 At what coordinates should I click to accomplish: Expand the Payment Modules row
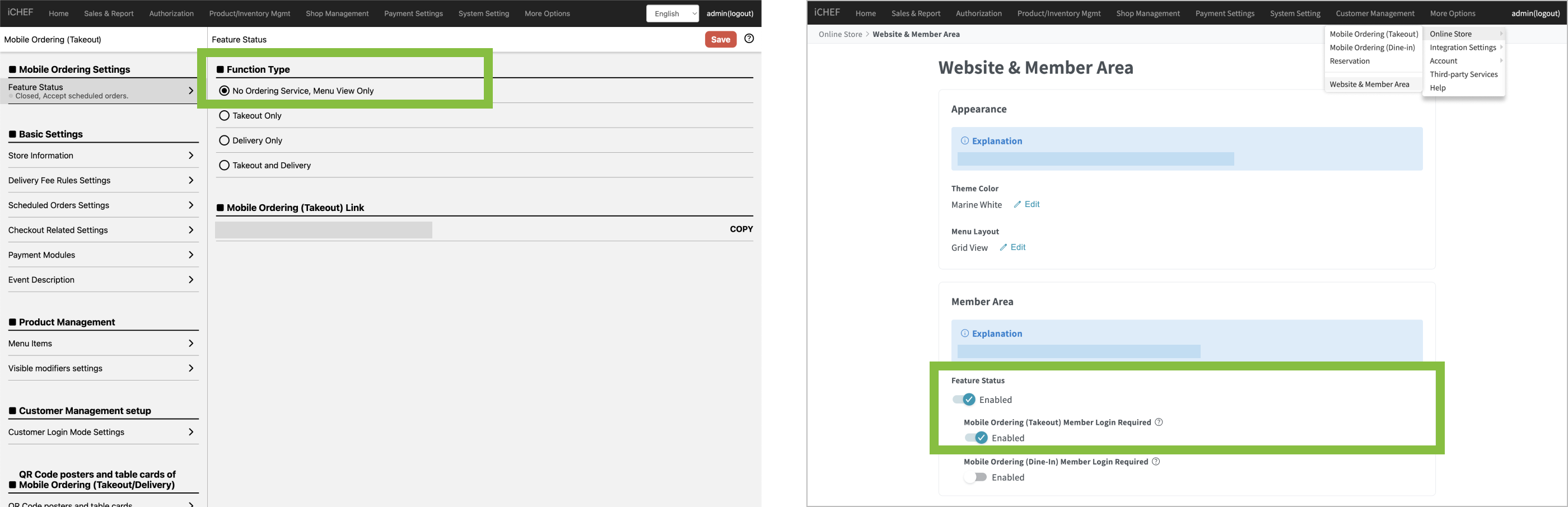(100, 255)
